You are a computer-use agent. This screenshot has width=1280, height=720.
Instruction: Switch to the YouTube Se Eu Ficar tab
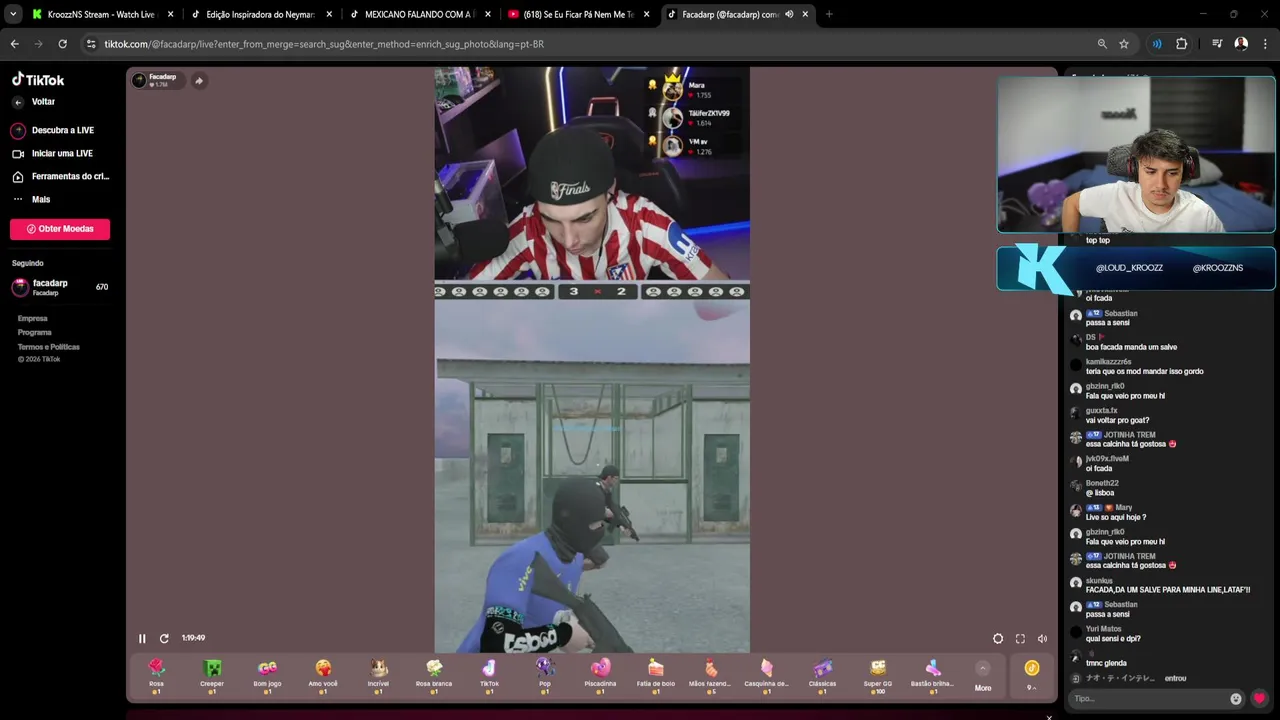pos(578,15)
